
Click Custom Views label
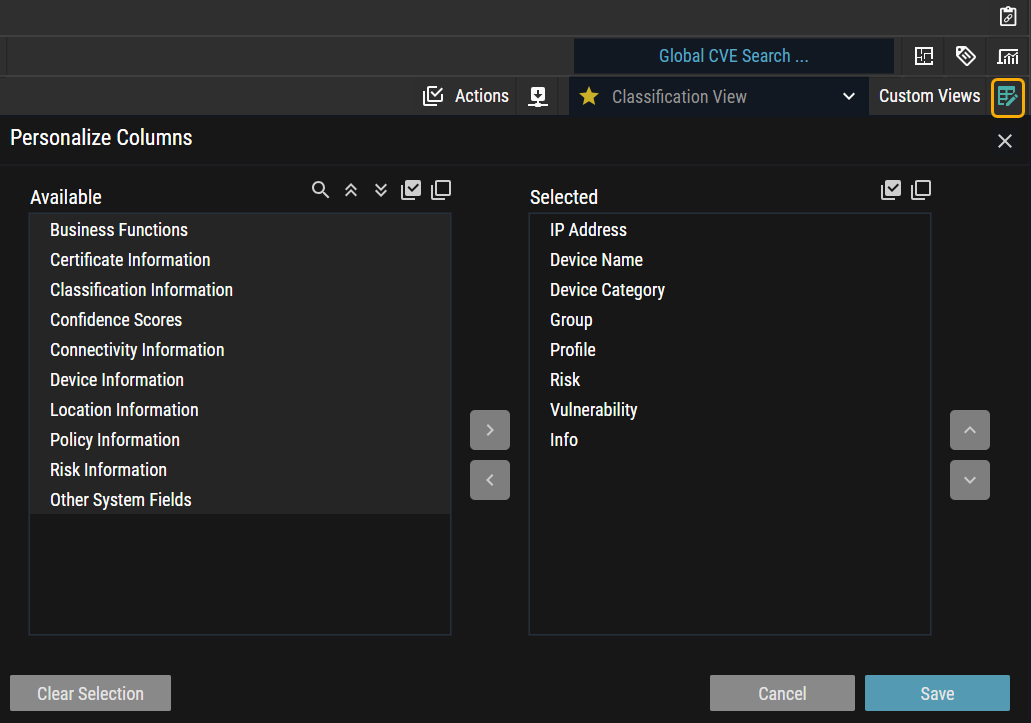click(929, 96)
